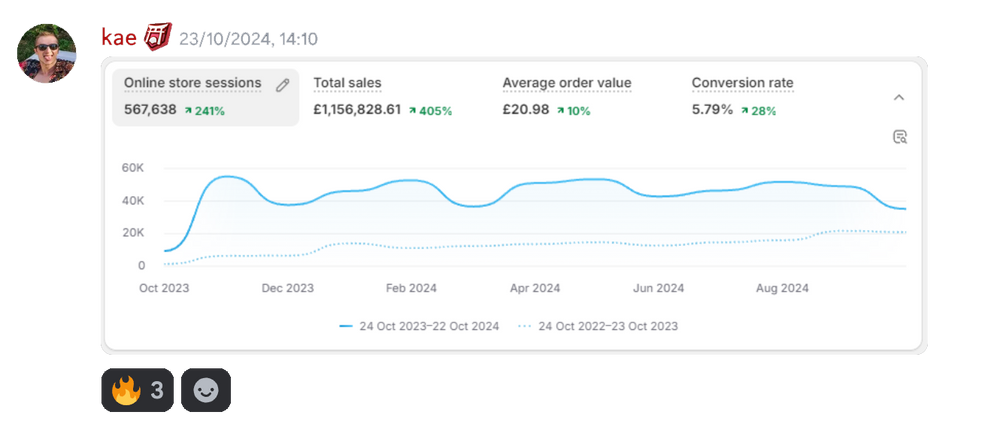Switch to the Total sales metric
Screen dimensions: 1000x430
[x=347, y=84]
